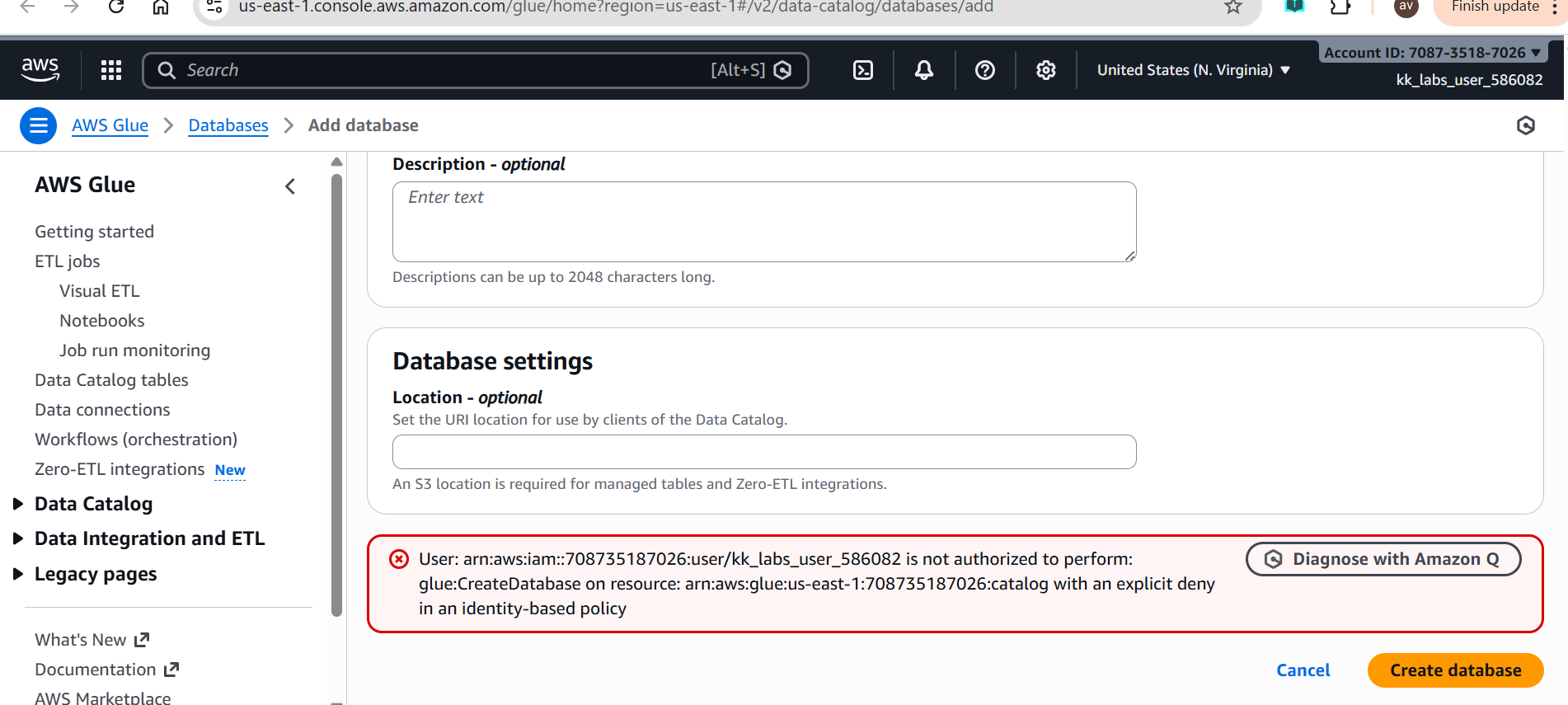The height and width of the screenshot is (705, 1568).
Task: Go to Data Catalog tables
Action: [111, 380]
